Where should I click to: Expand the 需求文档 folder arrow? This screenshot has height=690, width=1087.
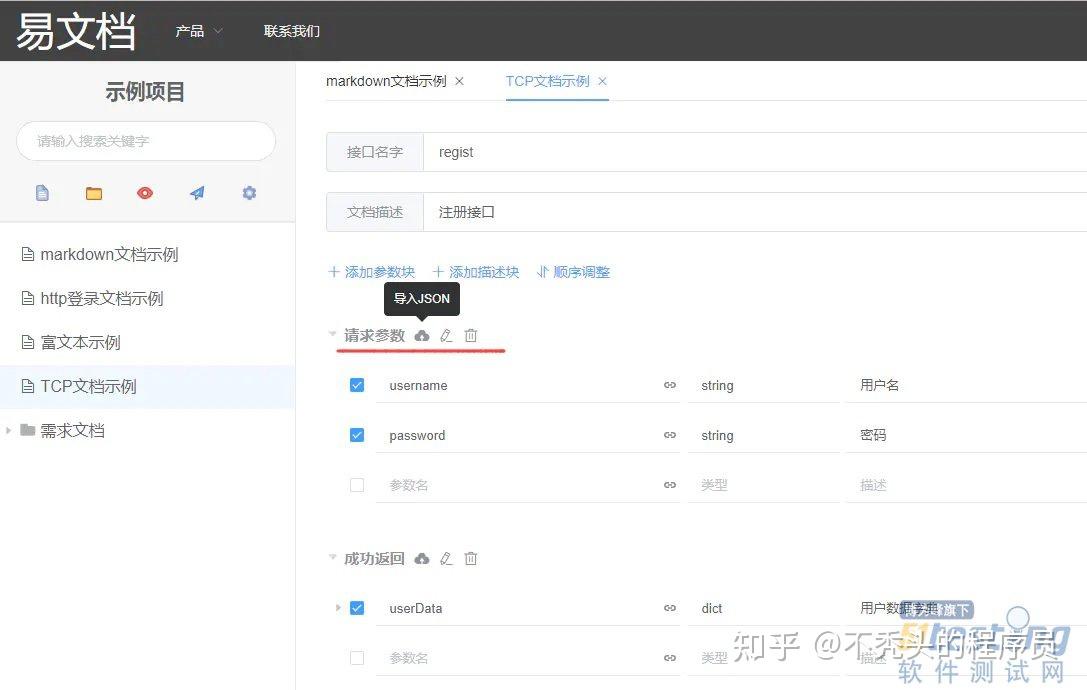(x=8, y=431)
